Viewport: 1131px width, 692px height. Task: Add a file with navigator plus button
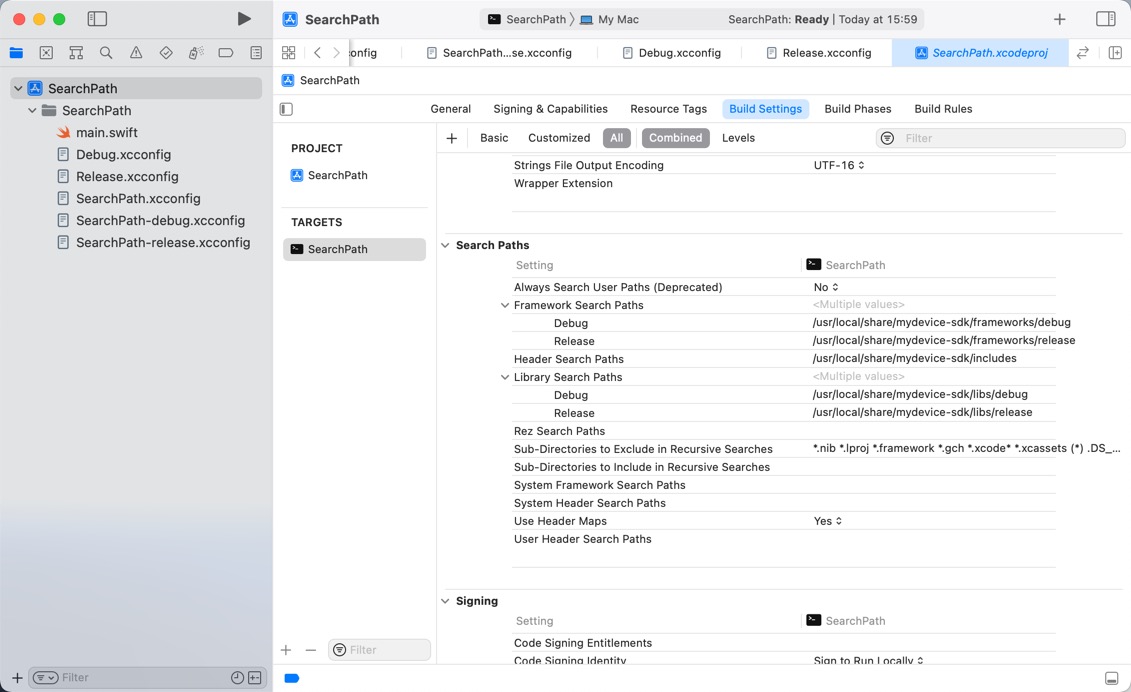point(17,678)
